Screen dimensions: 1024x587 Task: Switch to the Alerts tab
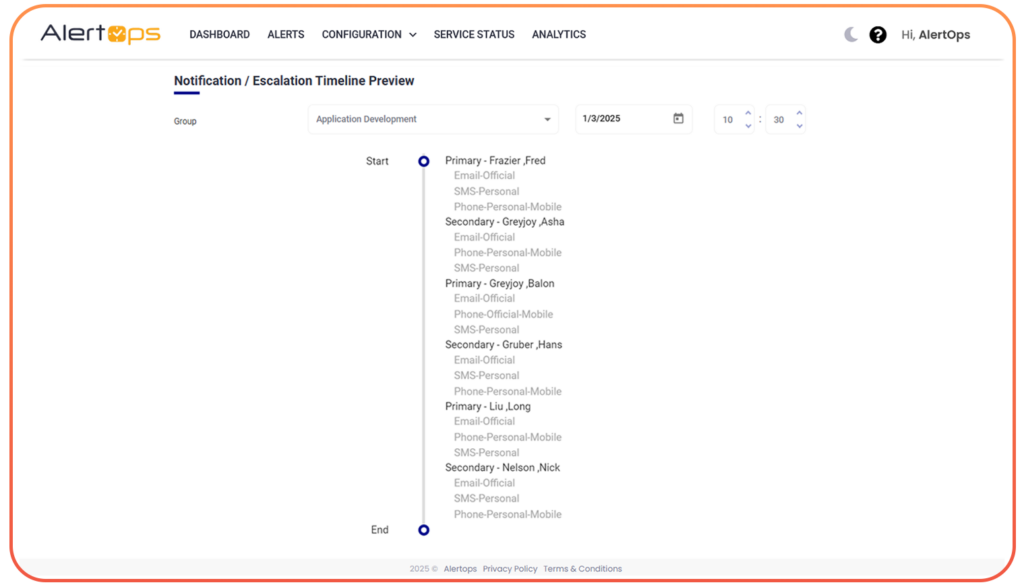click(x=285, y=34)
